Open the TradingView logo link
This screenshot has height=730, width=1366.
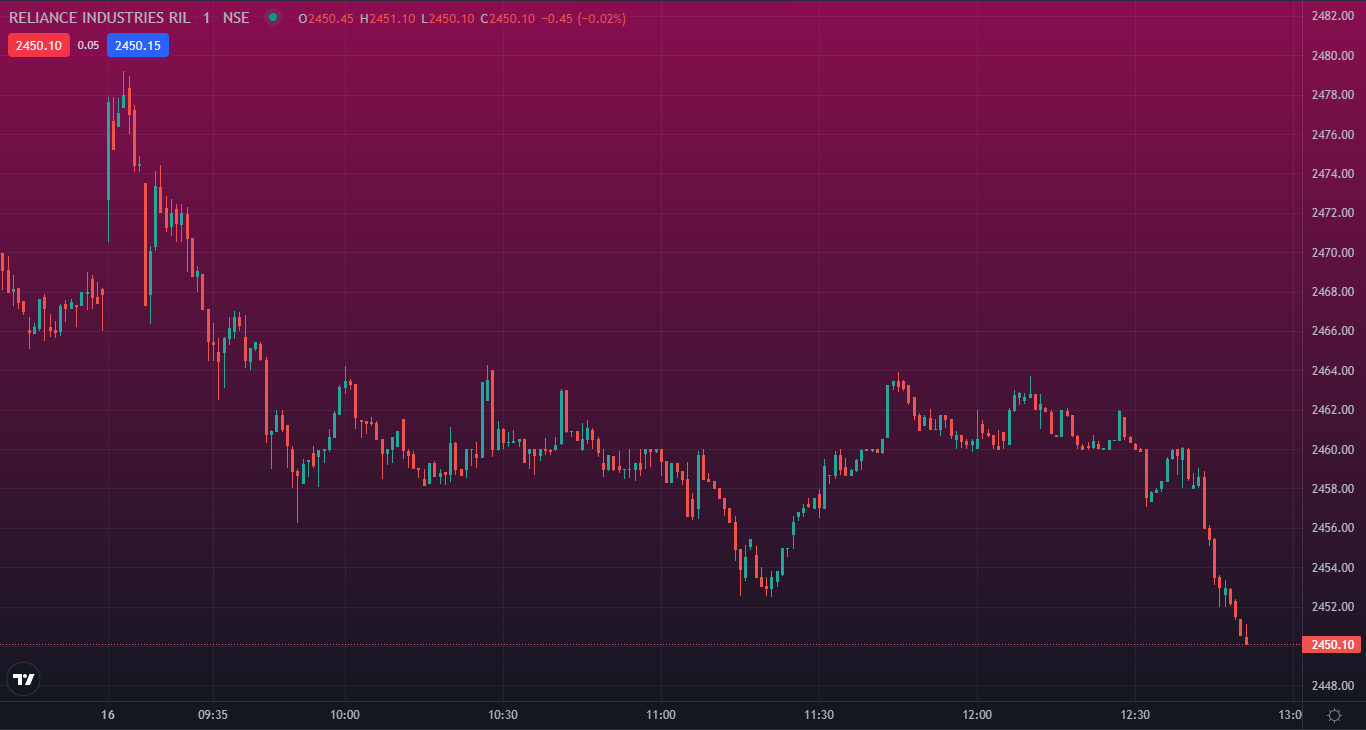coord(23,679)
